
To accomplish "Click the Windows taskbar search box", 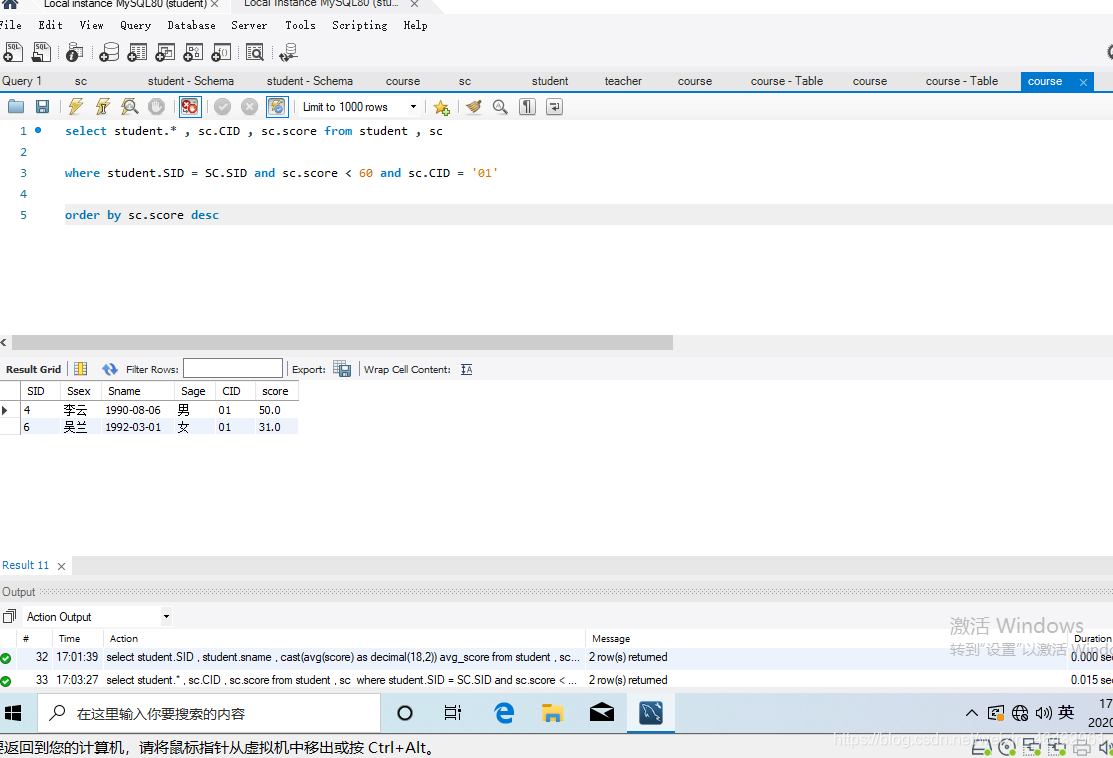I will pos(209,713).
